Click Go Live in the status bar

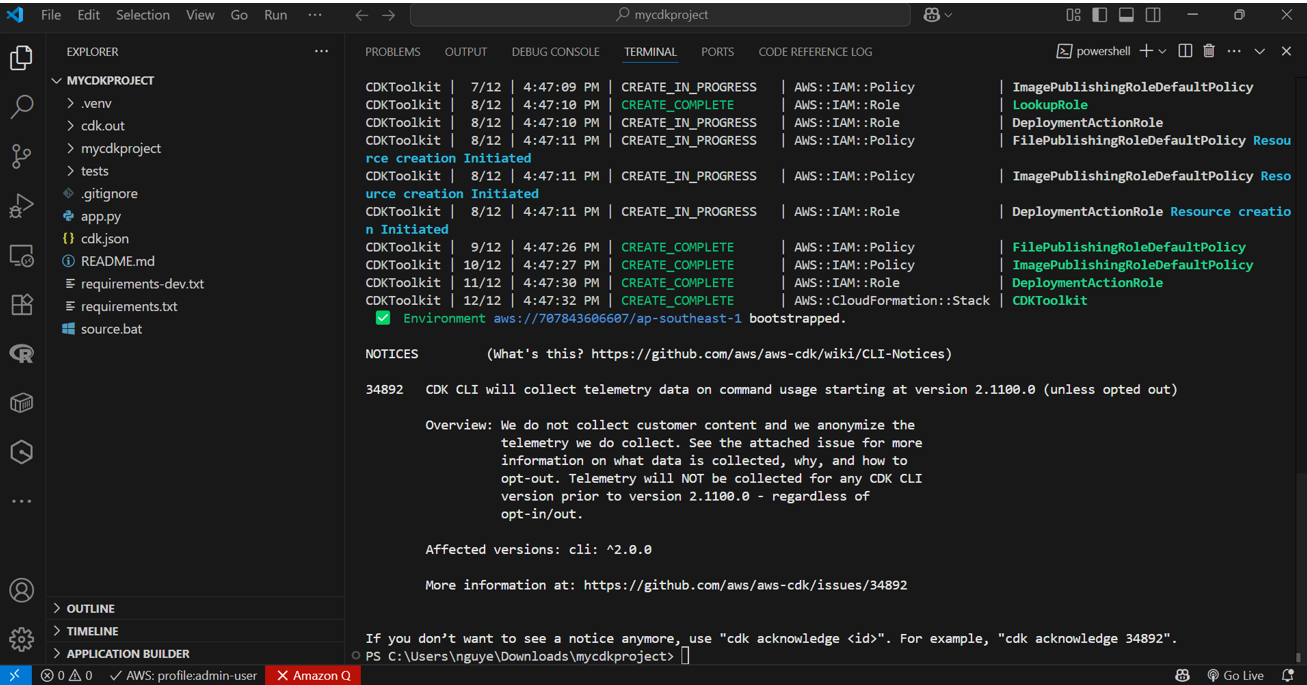pos(1236,675)
